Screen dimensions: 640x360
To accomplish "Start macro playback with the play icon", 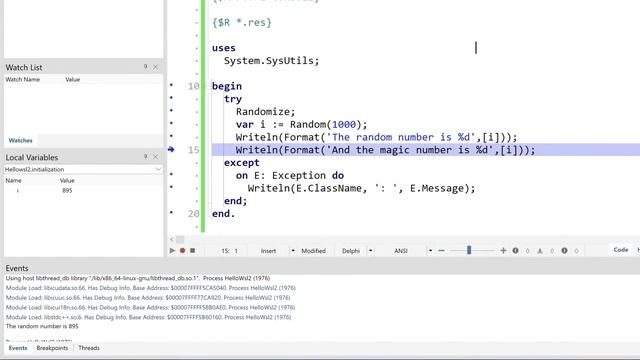I will (172, 251).
